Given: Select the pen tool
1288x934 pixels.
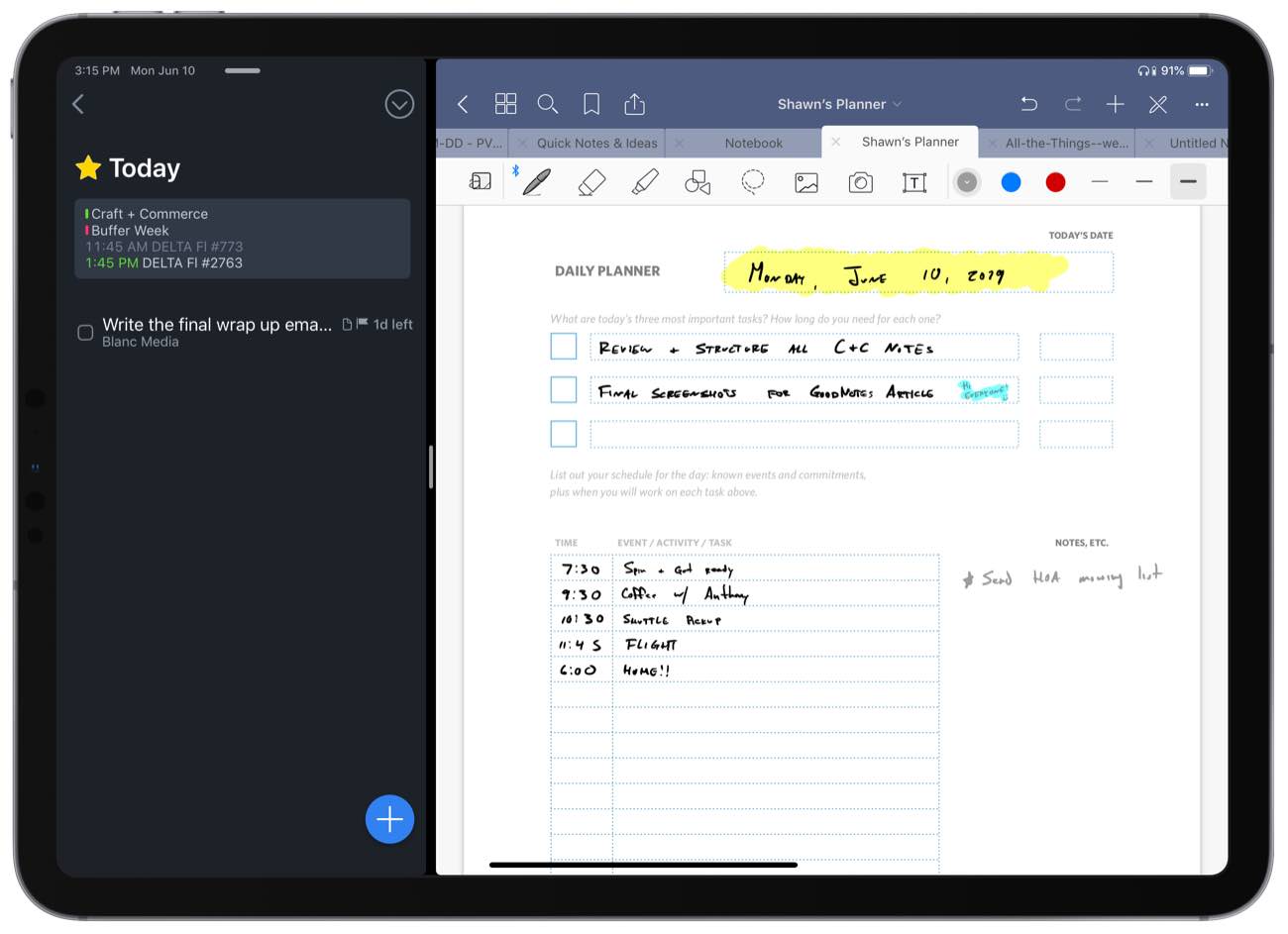Looking at the screenshot, I should 536,182.
